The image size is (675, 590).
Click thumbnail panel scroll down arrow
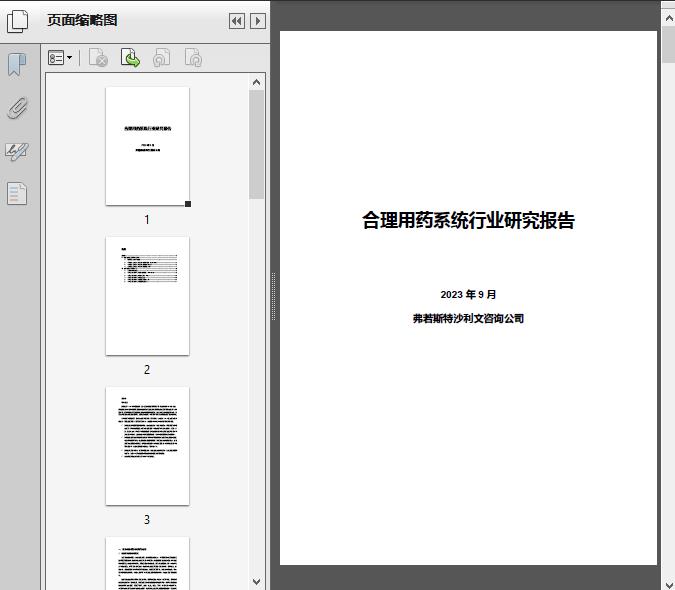(x=257, y=582)
